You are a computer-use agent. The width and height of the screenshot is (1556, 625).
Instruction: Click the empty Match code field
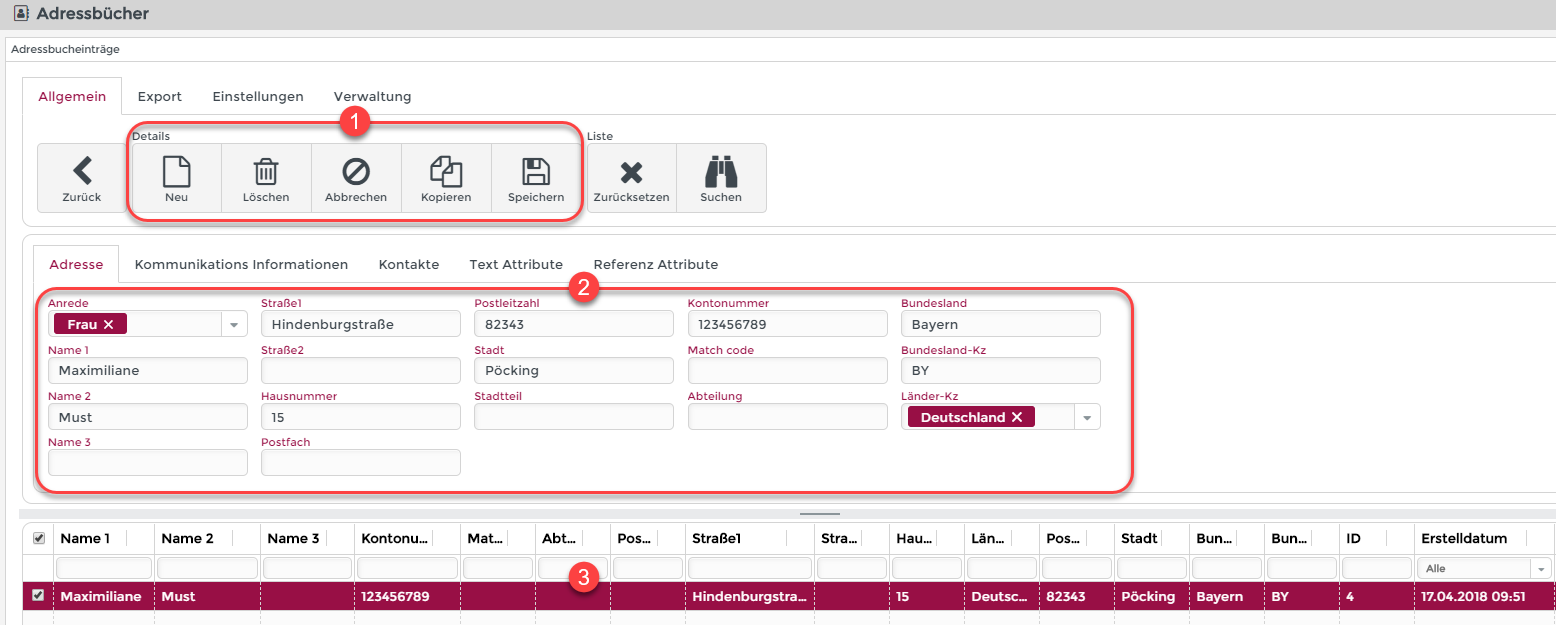click(x=788, y=370)
